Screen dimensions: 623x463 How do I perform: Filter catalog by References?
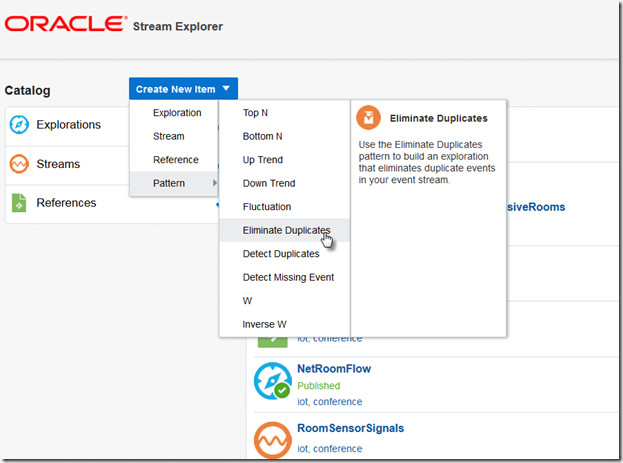66,203
